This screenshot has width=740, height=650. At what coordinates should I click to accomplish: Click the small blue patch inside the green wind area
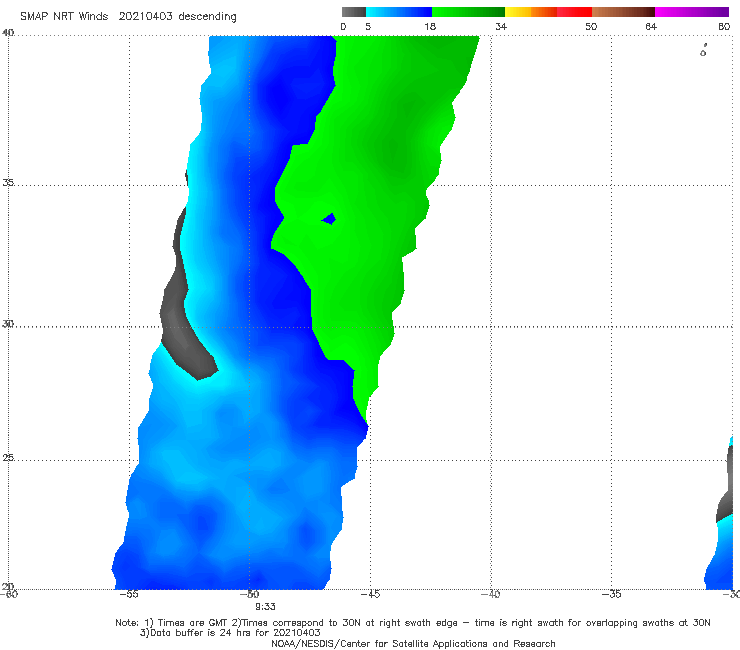click(x=329, y=219)
